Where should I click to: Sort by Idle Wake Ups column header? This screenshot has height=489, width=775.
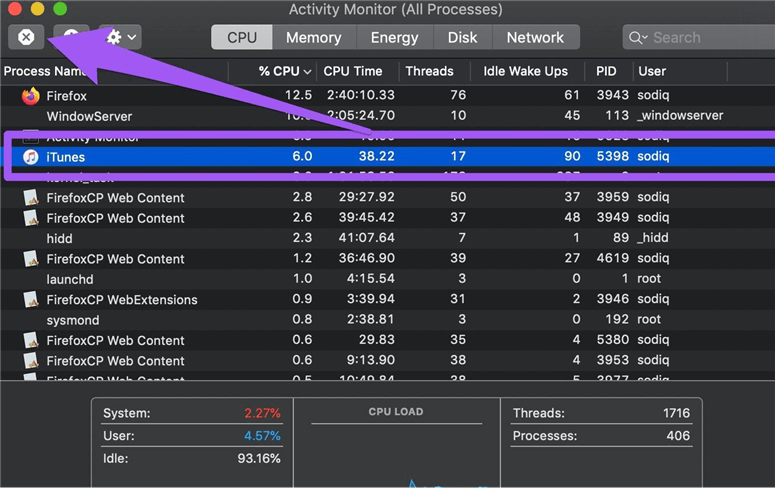[525, 71]
